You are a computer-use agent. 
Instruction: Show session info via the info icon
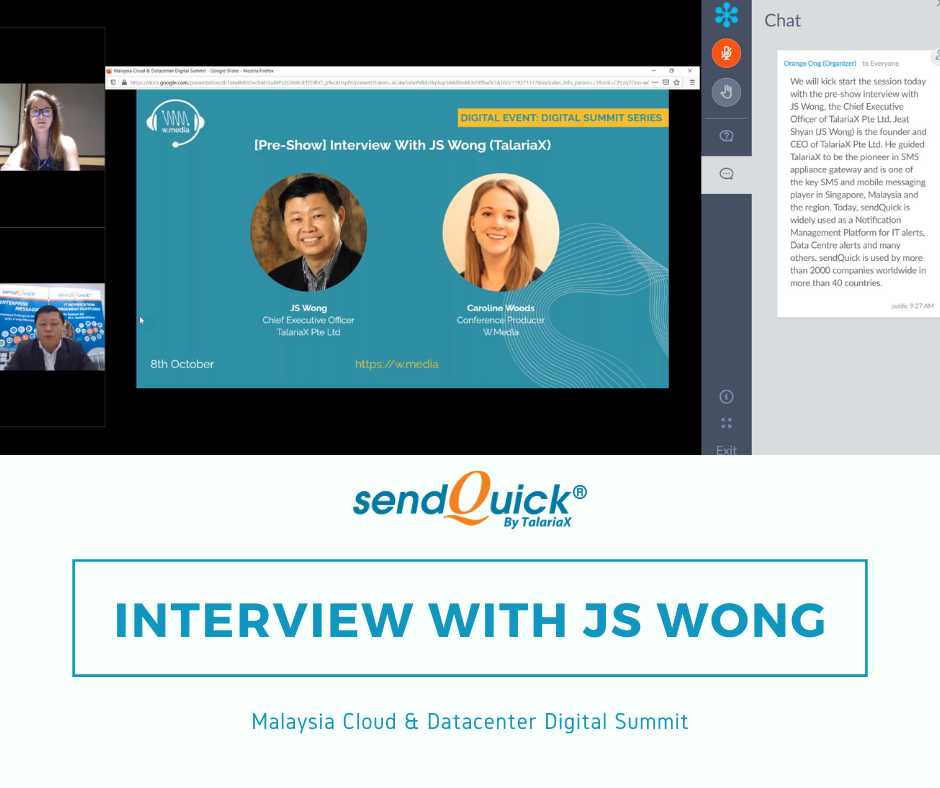(x=726, y=396)
